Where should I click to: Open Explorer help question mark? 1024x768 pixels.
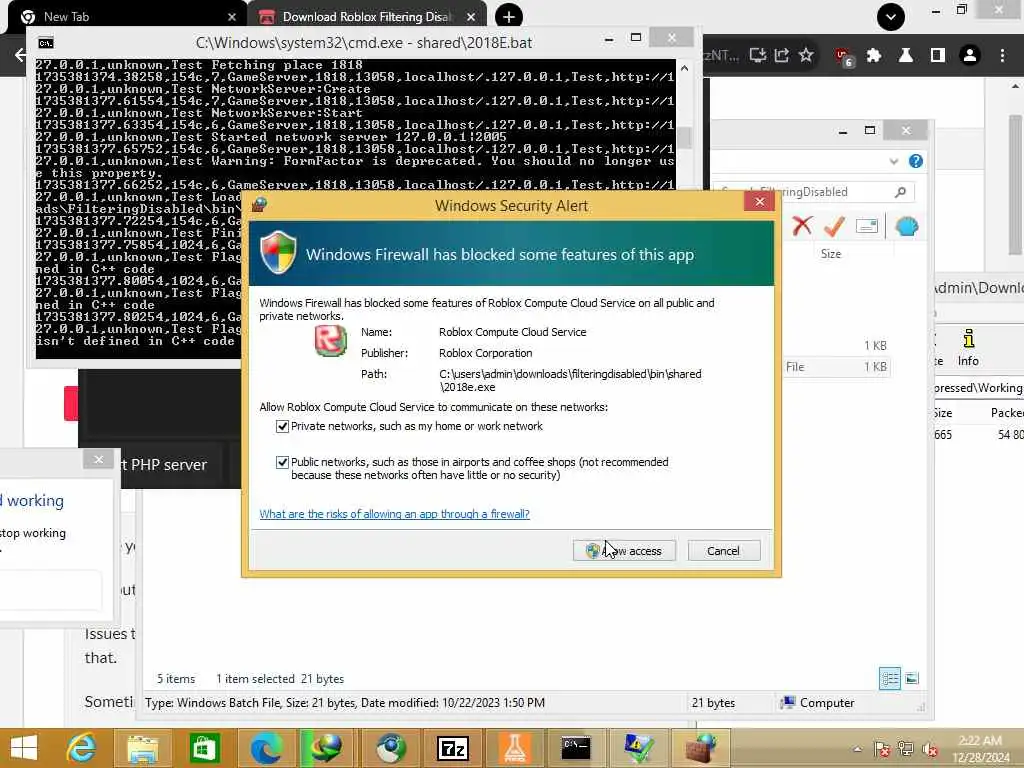[916, 161]
